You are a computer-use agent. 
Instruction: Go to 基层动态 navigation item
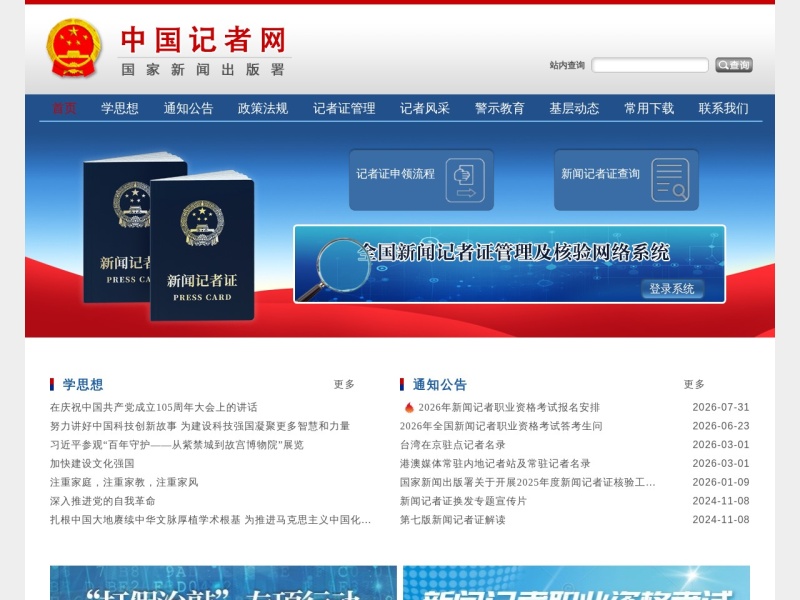[x=574, y=108]
